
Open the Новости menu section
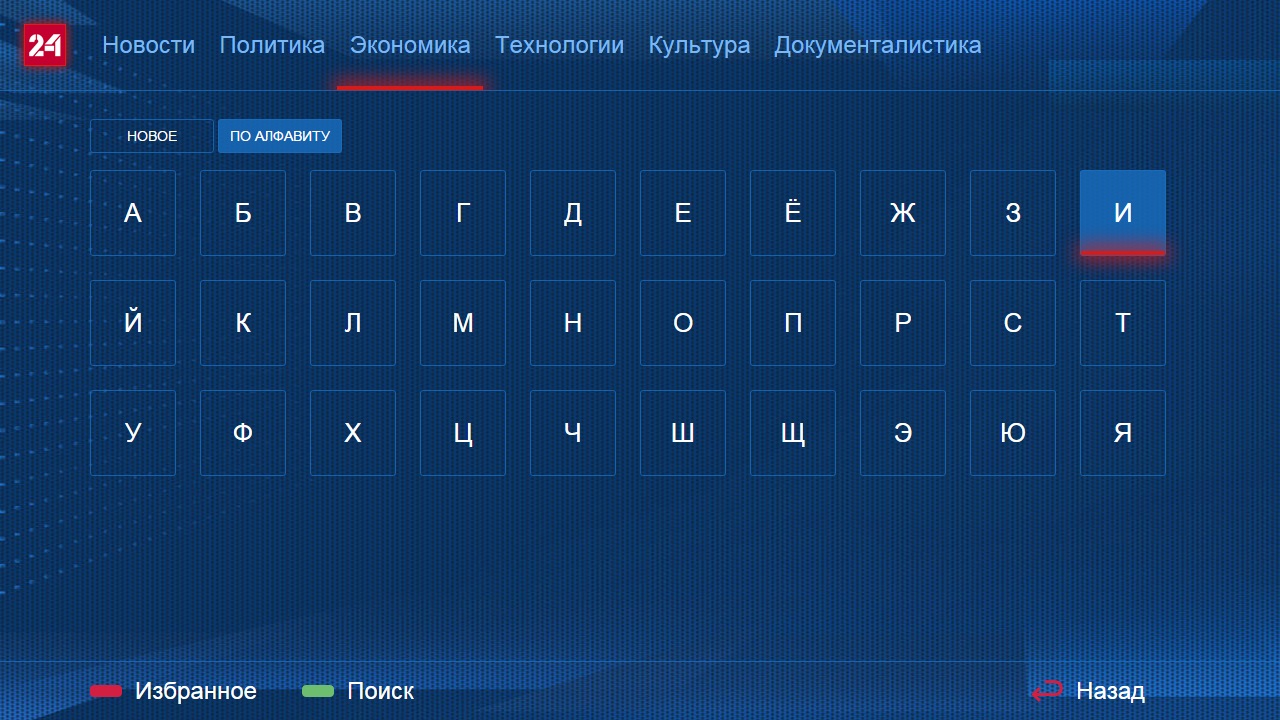tap(148, 45)
